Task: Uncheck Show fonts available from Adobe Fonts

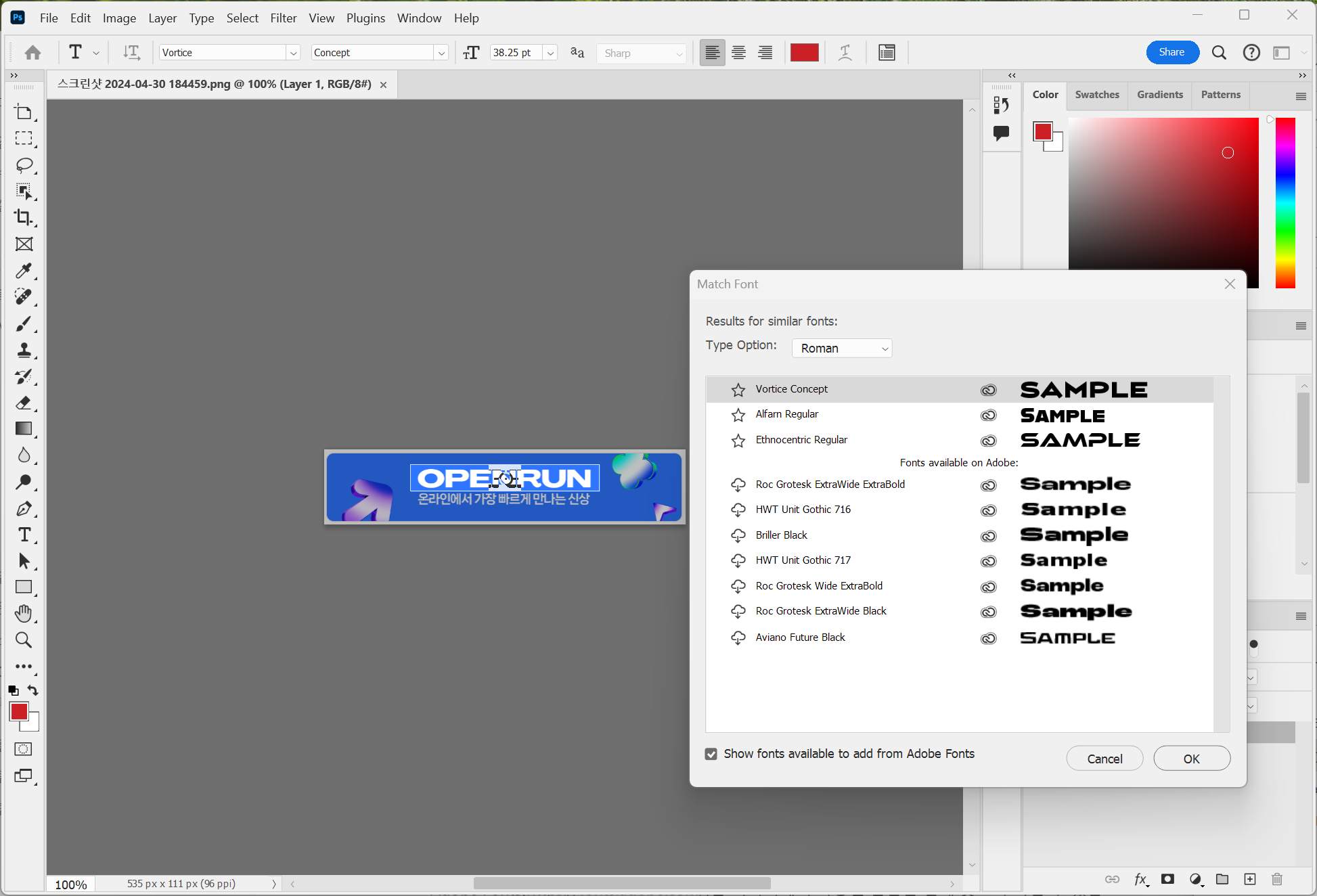Action: pyautogui.click(x=711, y=754)
